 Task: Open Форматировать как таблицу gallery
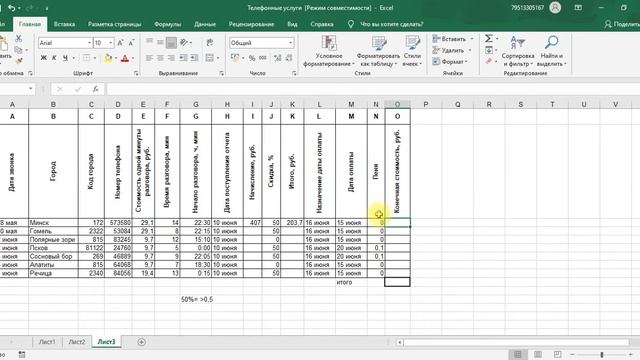pos(378,51)
